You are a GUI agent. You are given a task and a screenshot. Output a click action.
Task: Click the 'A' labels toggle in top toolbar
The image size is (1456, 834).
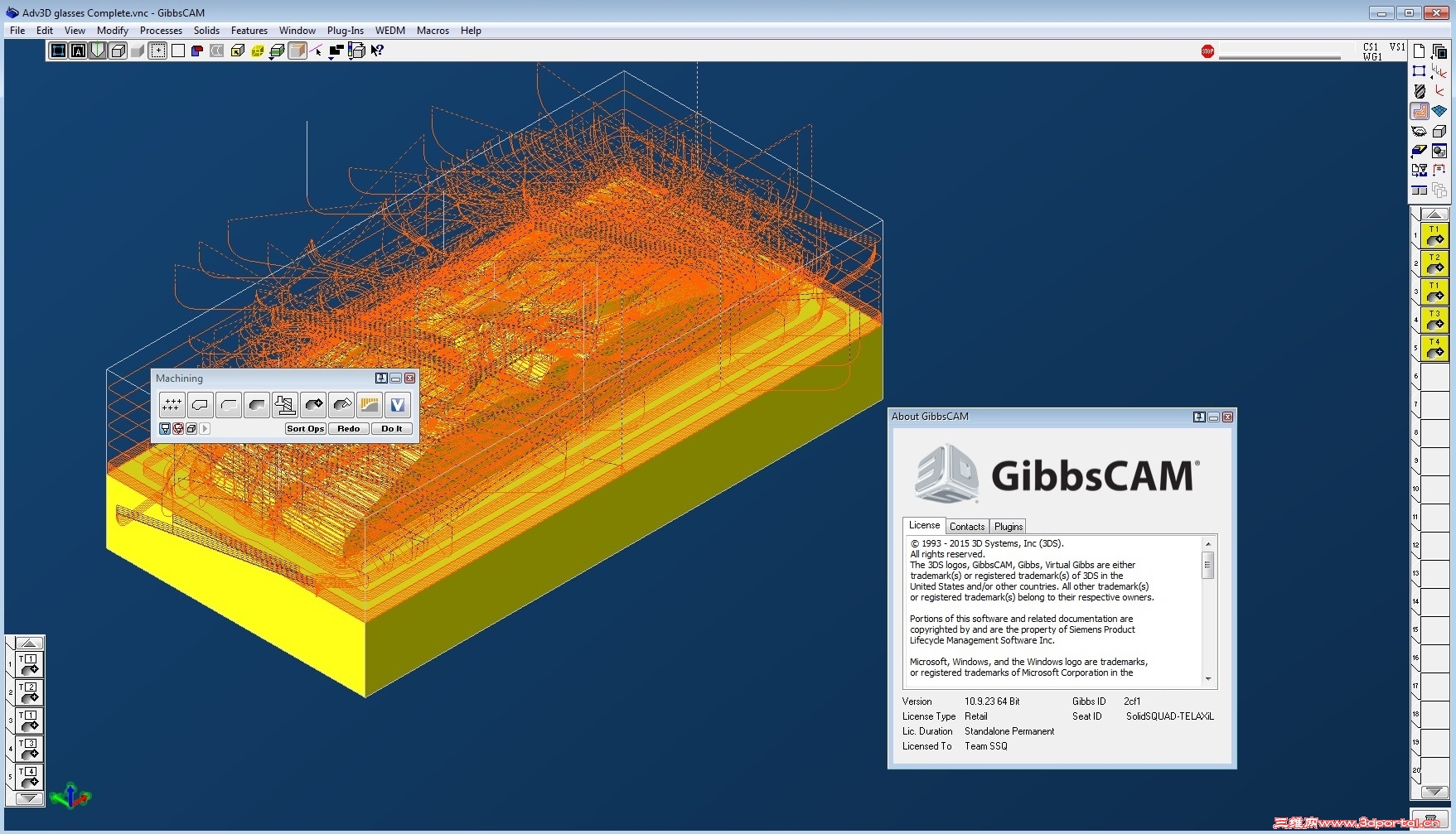(x=78, y=51)
